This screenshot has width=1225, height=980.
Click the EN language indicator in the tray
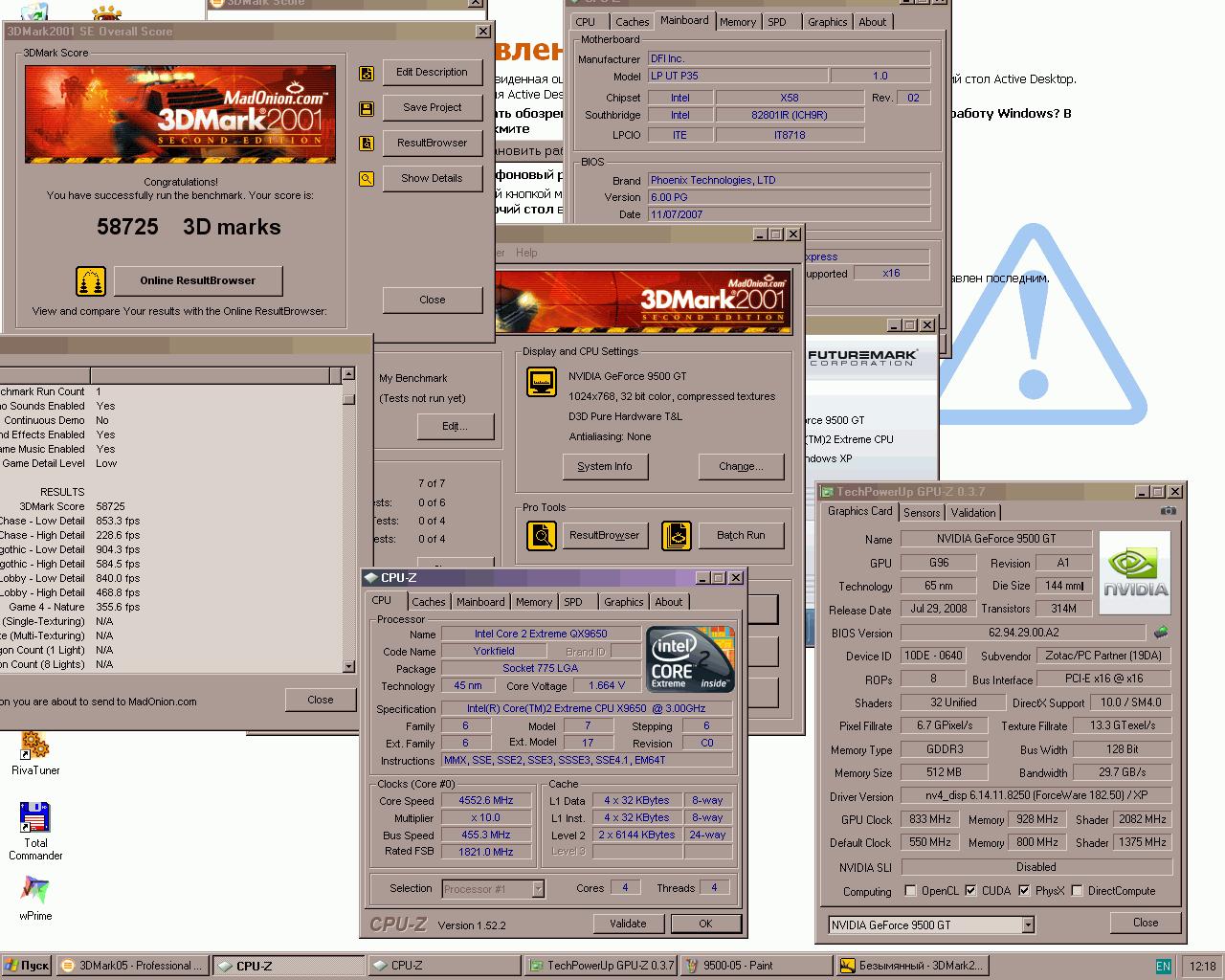tap(1163, 967)
